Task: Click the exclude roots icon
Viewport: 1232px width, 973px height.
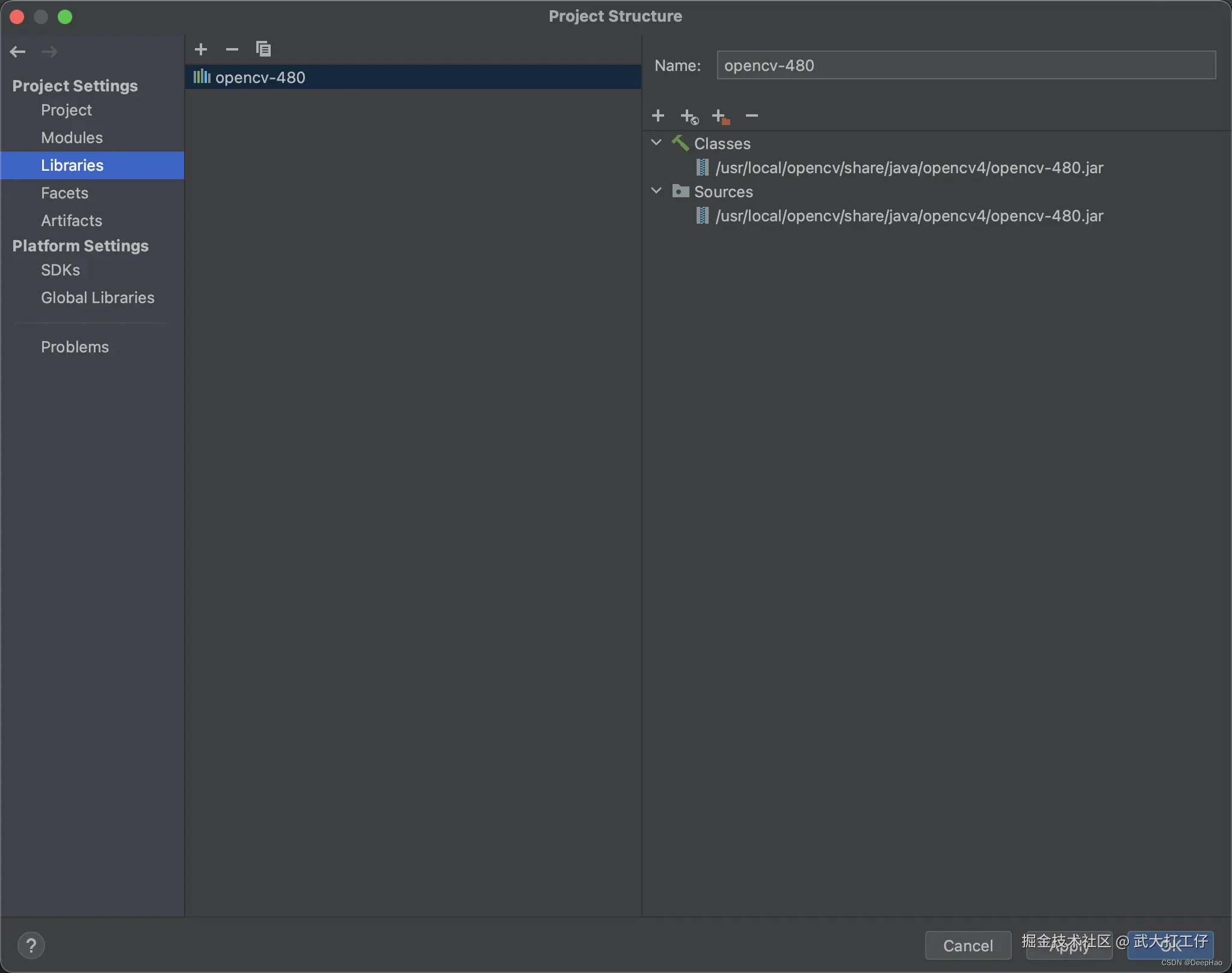Action: tap(720, 116)
